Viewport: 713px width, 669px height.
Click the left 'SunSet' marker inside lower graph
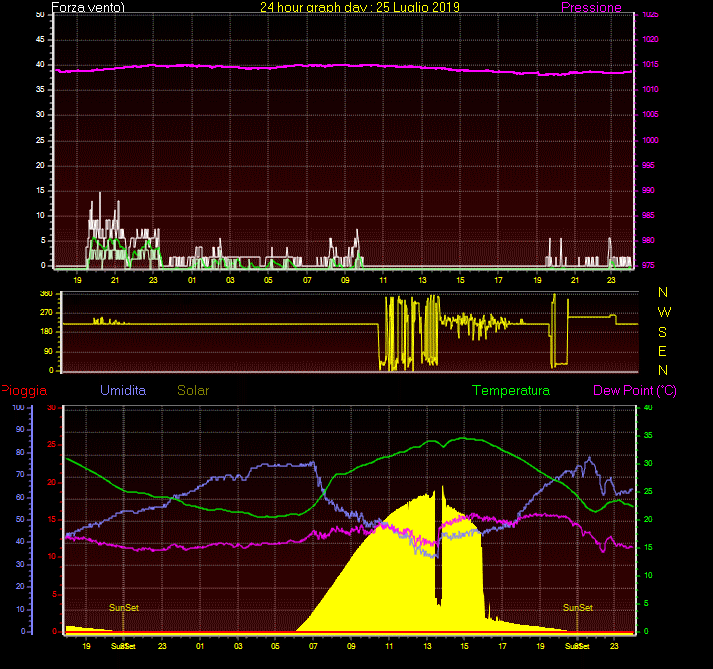click(x=124, y=608)
